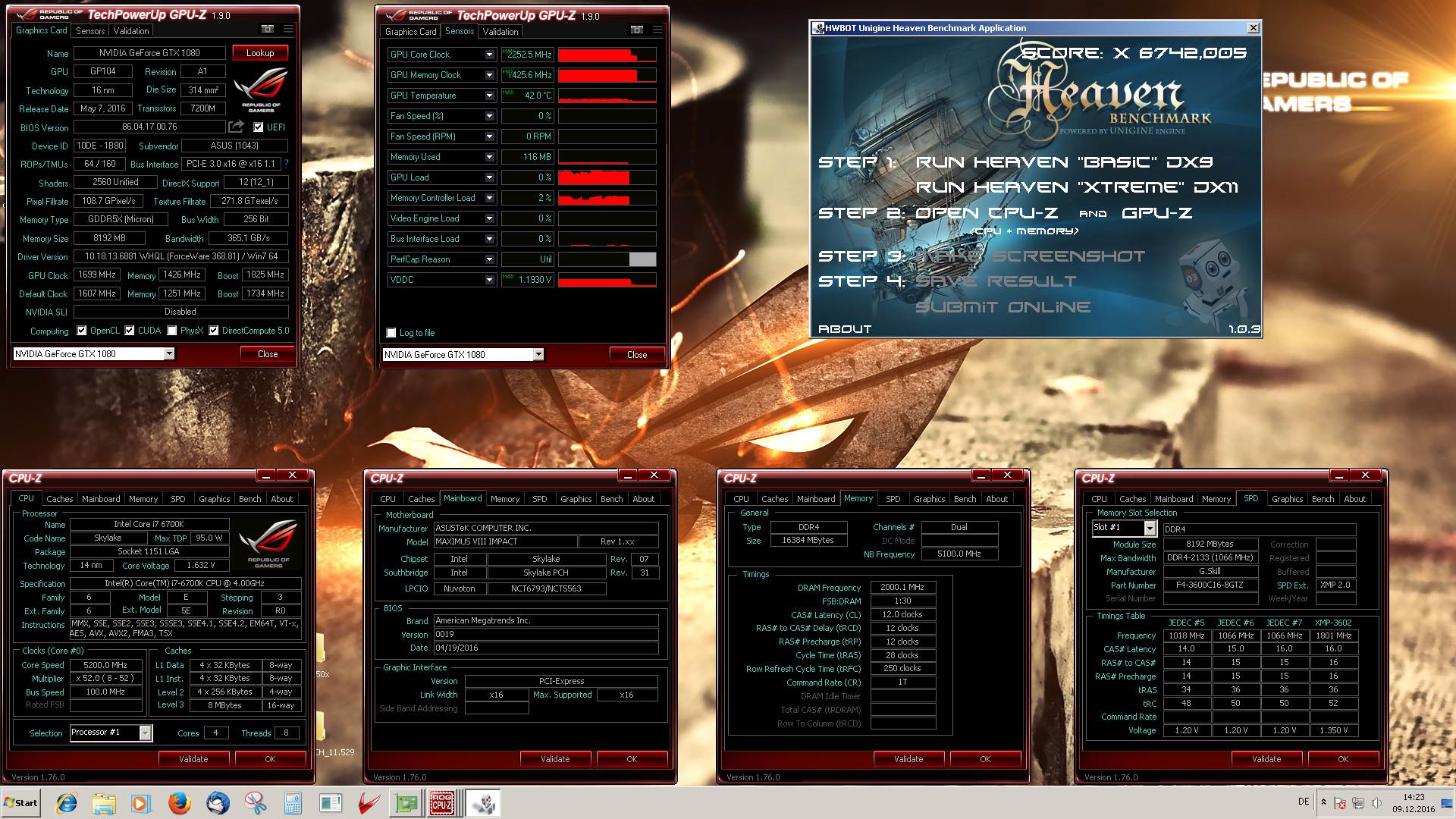Show hidden tray icons with the double-chevron
The width and height of the screenshot is (1456, 819).
click(1323, 802)
